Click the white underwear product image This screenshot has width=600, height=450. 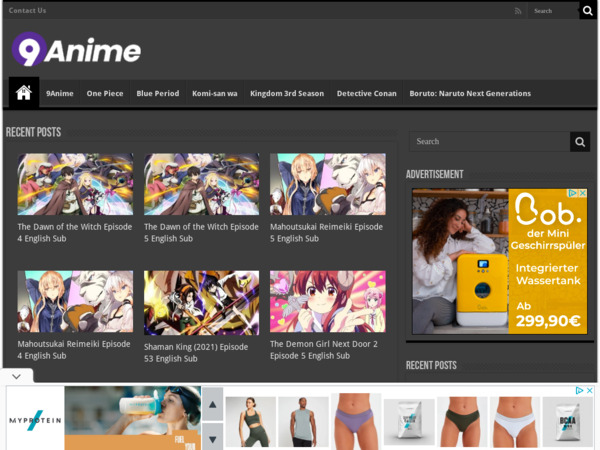coord(515,422)
